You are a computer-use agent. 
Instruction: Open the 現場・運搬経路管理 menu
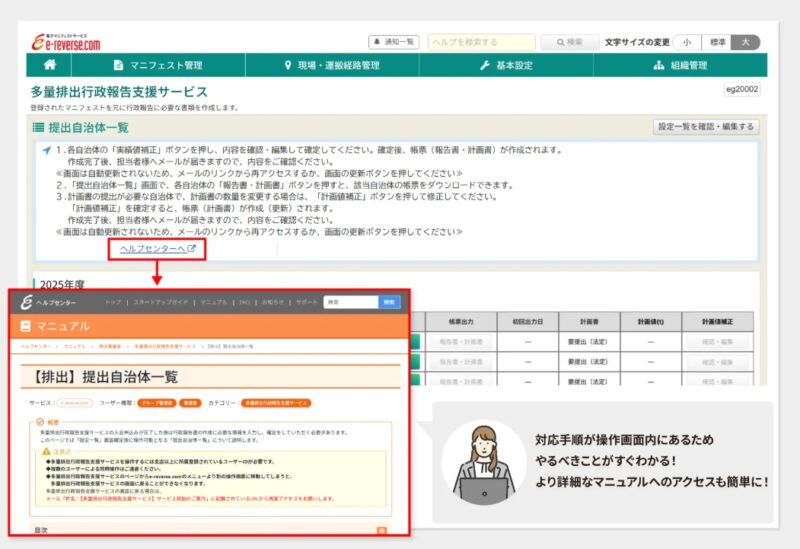pyautogui.click(x=331, y=65)
